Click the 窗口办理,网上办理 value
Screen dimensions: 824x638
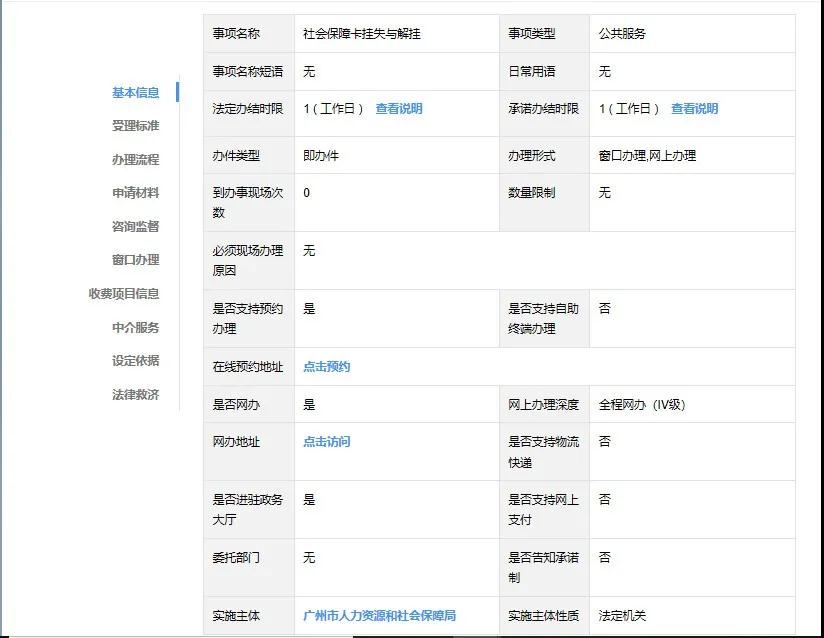[x=647, y=156]
